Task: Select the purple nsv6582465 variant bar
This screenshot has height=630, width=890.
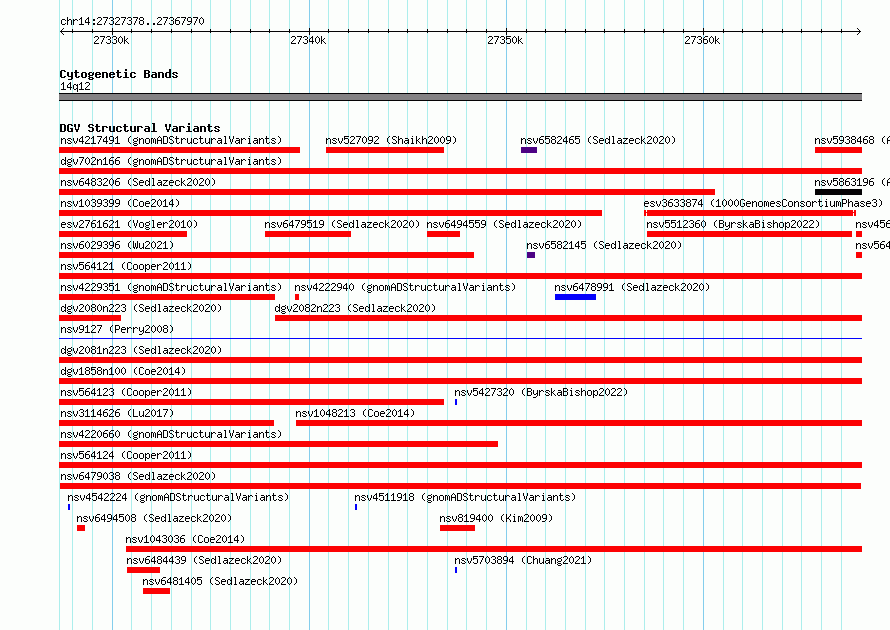Action: click(529, 150)
